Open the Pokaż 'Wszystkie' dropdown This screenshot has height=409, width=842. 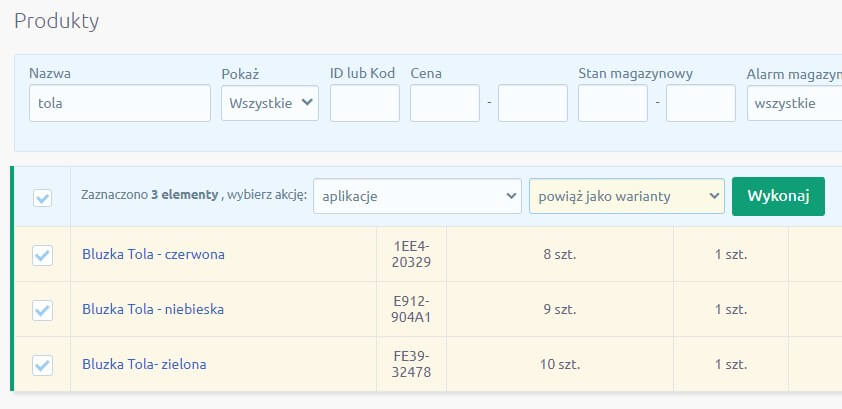click(270, 103)
